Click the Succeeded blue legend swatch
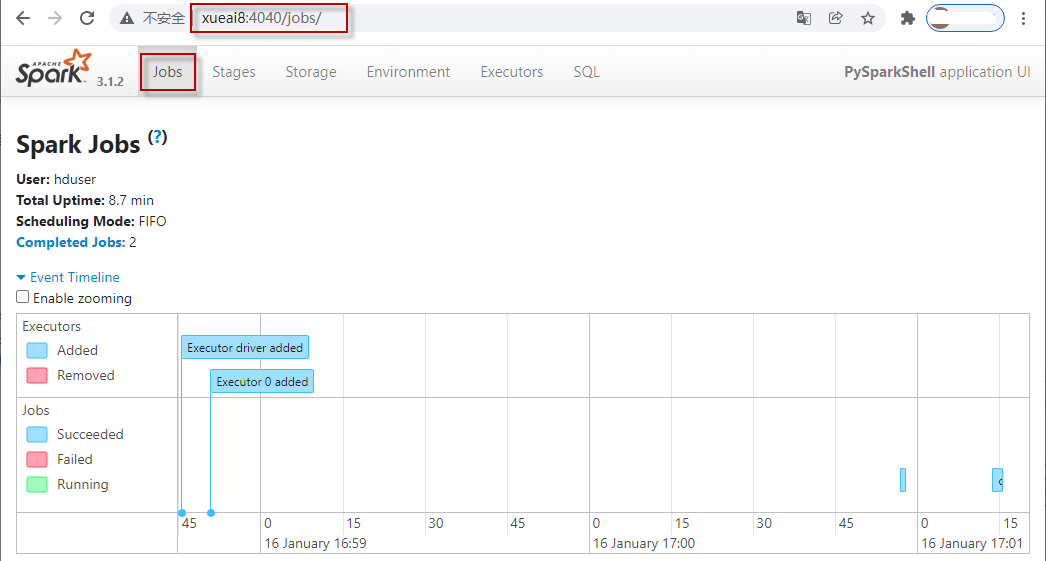 coord(37,434)
